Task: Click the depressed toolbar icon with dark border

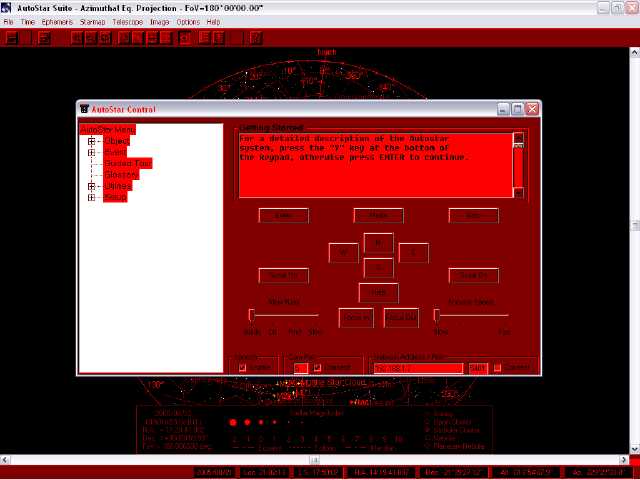Action: (185, 38)
